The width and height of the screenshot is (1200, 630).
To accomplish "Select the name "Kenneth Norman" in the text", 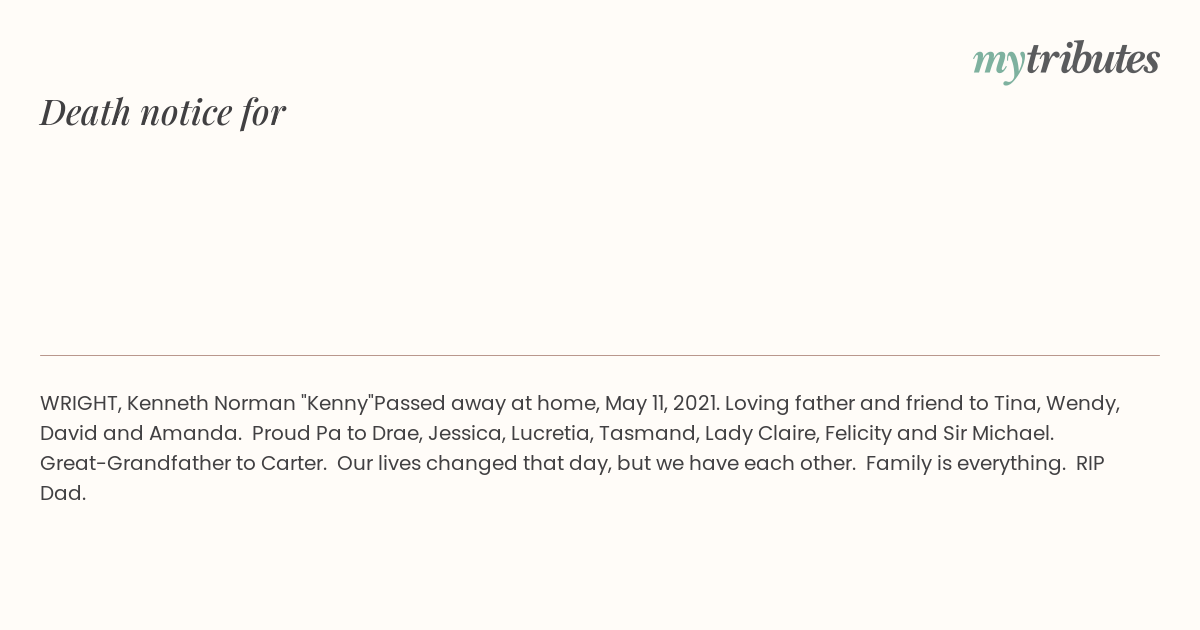I will click(211, 404).
